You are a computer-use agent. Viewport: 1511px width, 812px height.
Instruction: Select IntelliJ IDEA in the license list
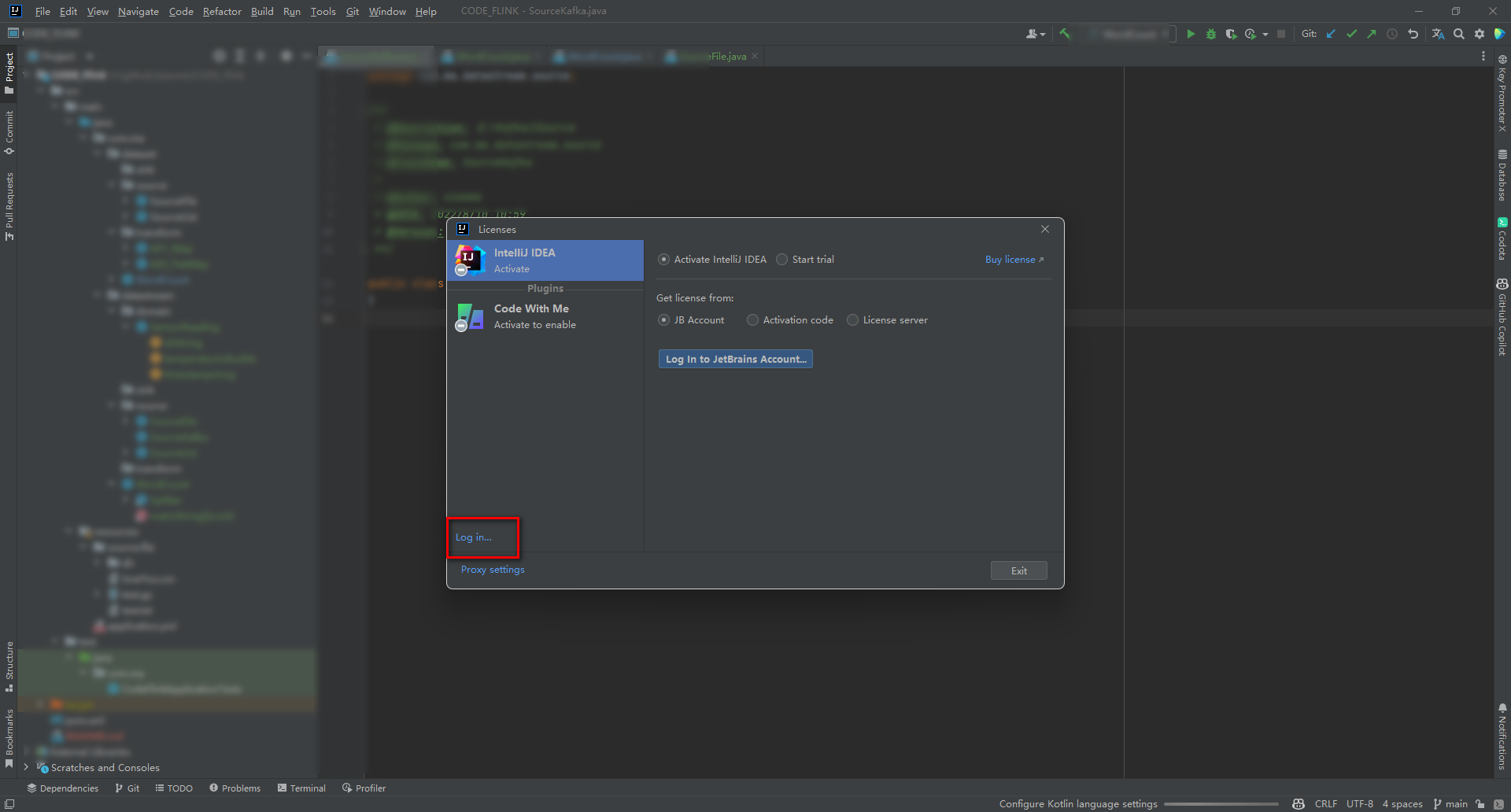(x=545, y=260)
